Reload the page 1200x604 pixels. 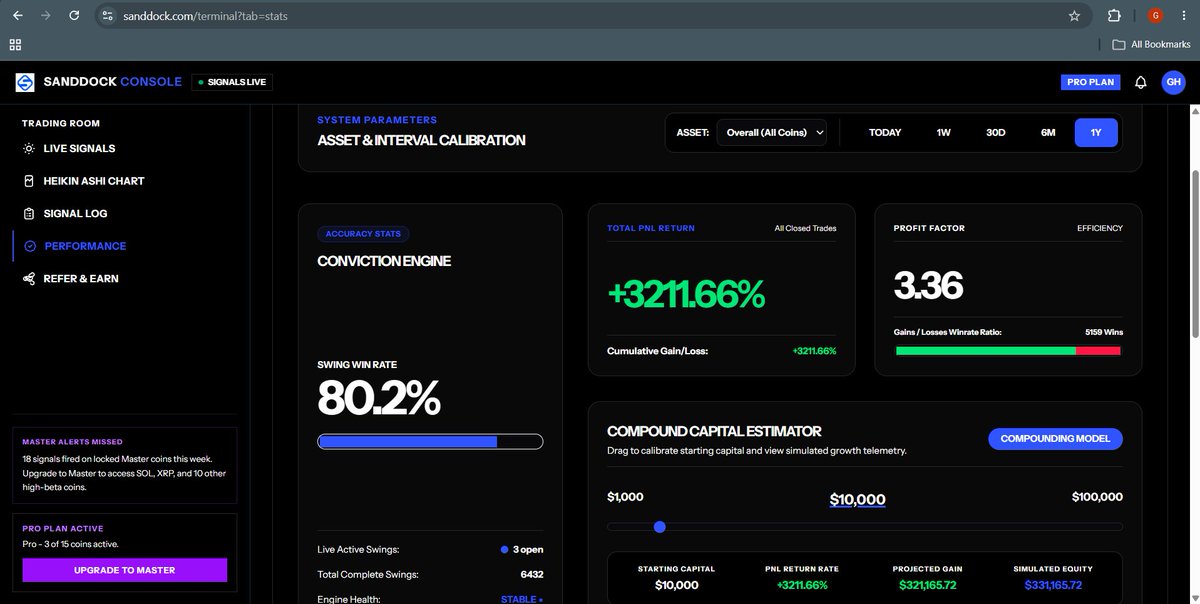(74, 16)
